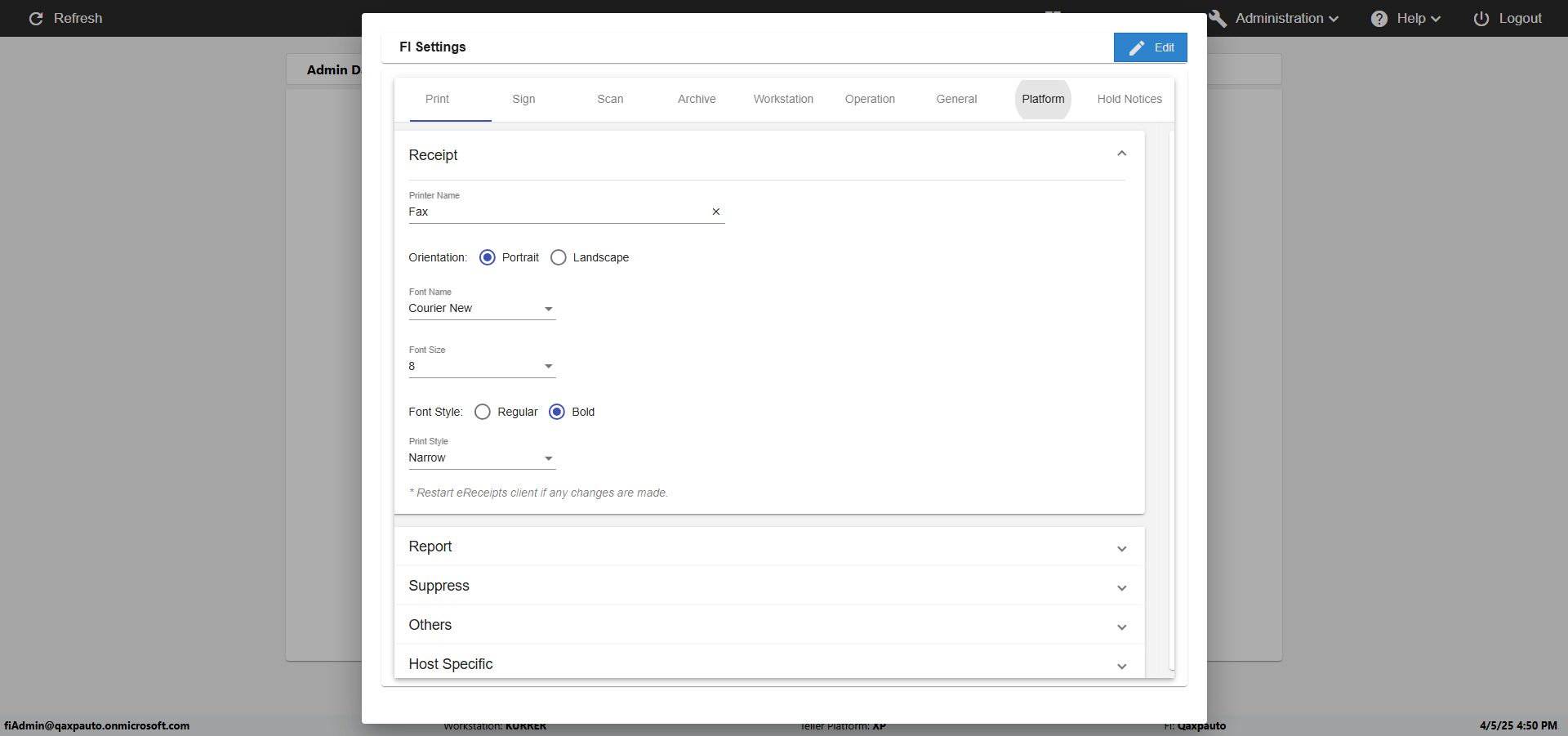Click the settings panel vertical scrollbar
Viewport: 1568px width, 736px height.
[1171, 400]
